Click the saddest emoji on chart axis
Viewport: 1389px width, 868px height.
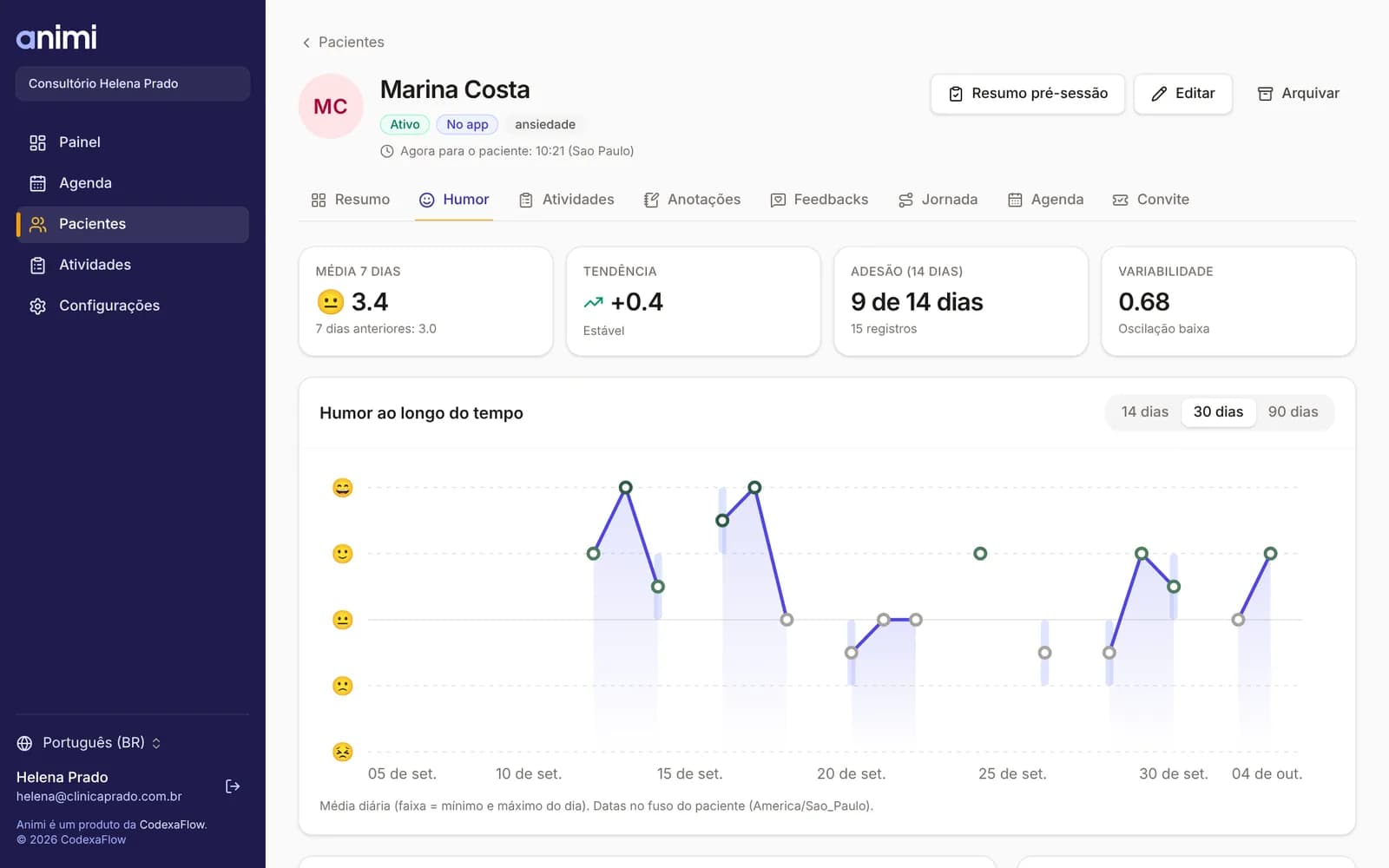[343, 752]
